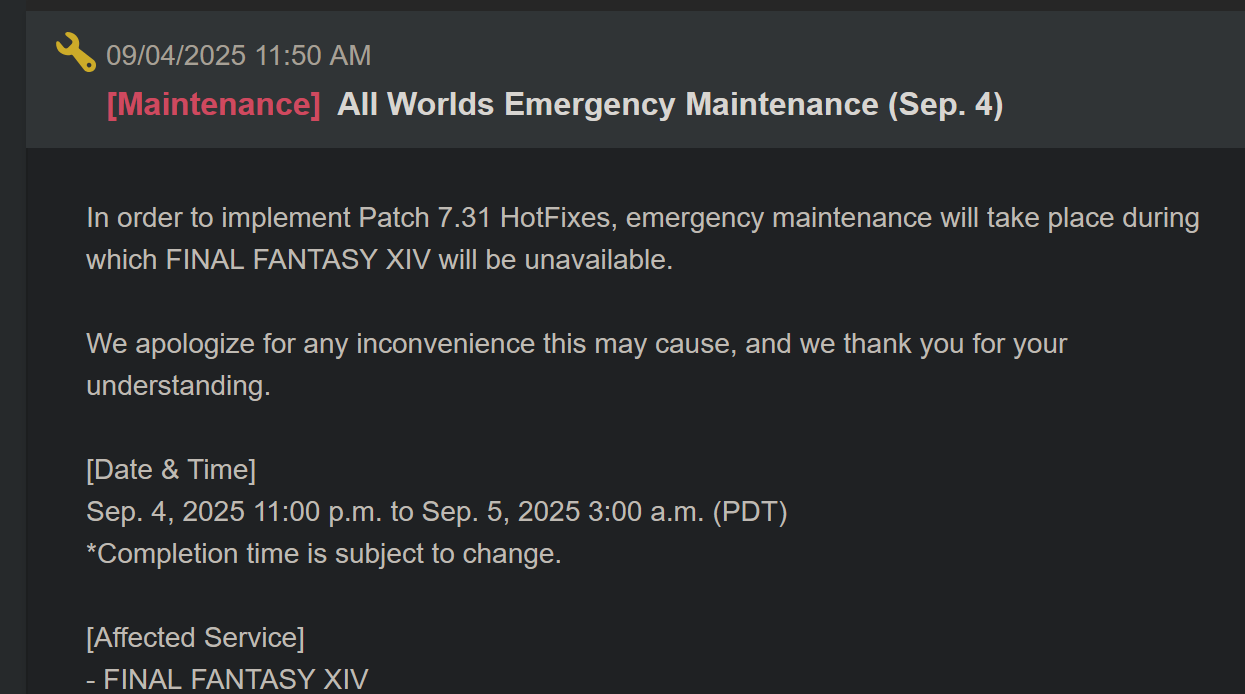This screenshot has height=694, width=1245.
Task: Click the Sep. 5, 2025 3:00 a.m. end time
Action: tap(563, 512)
